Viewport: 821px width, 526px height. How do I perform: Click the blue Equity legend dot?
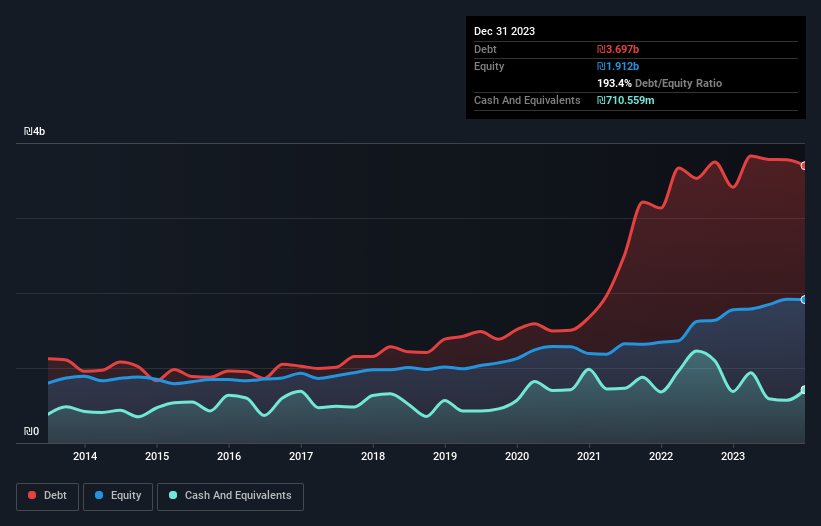click(x=99, y=495)
